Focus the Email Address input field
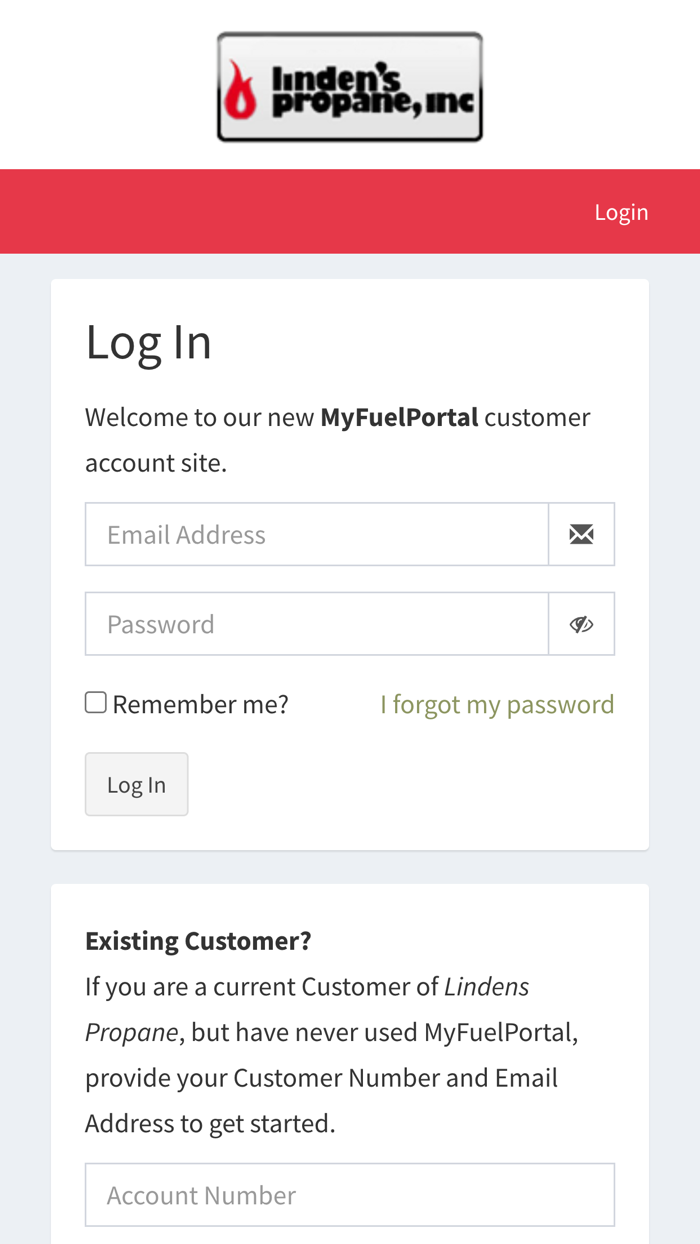 point(317,534)
